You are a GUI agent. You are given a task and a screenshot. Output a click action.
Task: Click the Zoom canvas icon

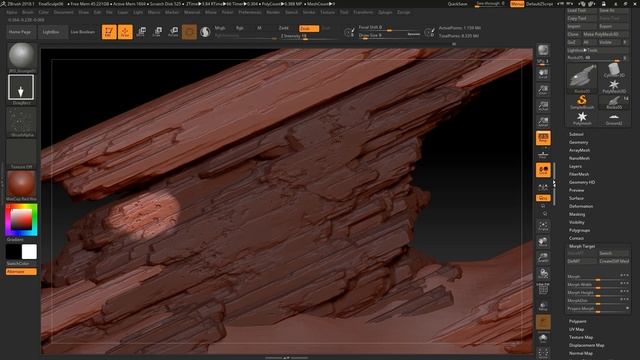tap(543, 90)
